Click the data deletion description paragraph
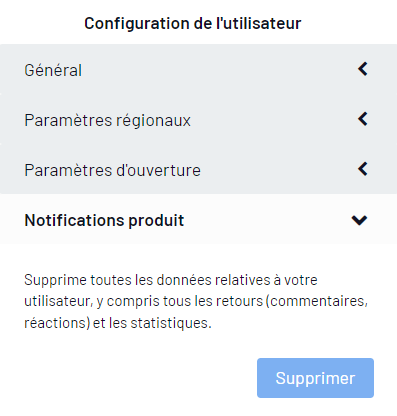This screenshot has width=397, height=416. pos(196,301)
